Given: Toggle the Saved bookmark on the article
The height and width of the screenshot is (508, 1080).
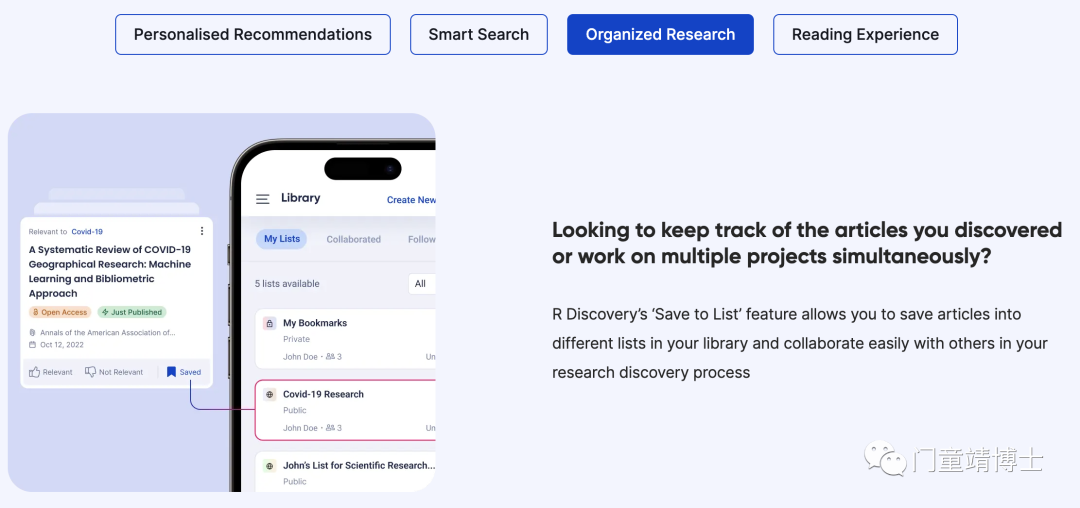Looking at the screenshot, I should pyautogui.click(x=184, y=372).
